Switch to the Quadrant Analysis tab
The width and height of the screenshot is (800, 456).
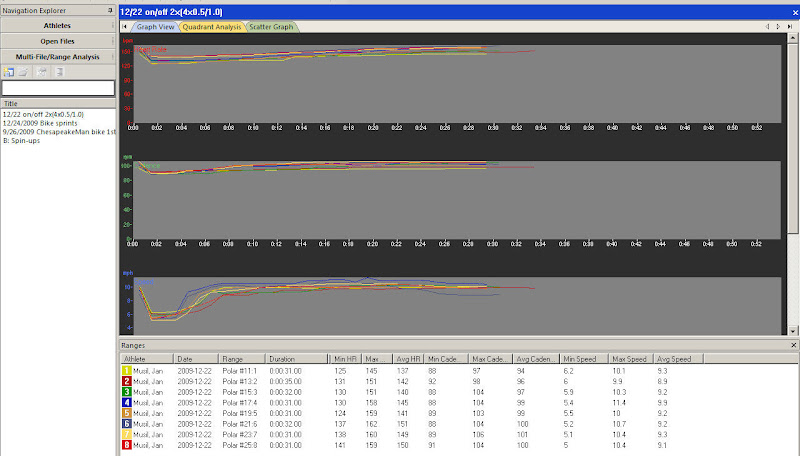(212, 27)
